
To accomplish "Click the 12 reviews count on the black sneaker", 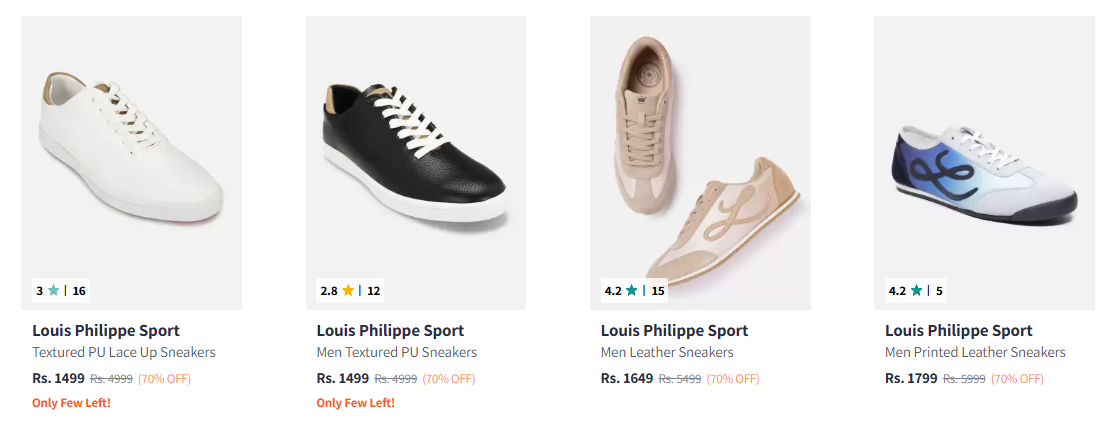I will click(x=374, y=291).
